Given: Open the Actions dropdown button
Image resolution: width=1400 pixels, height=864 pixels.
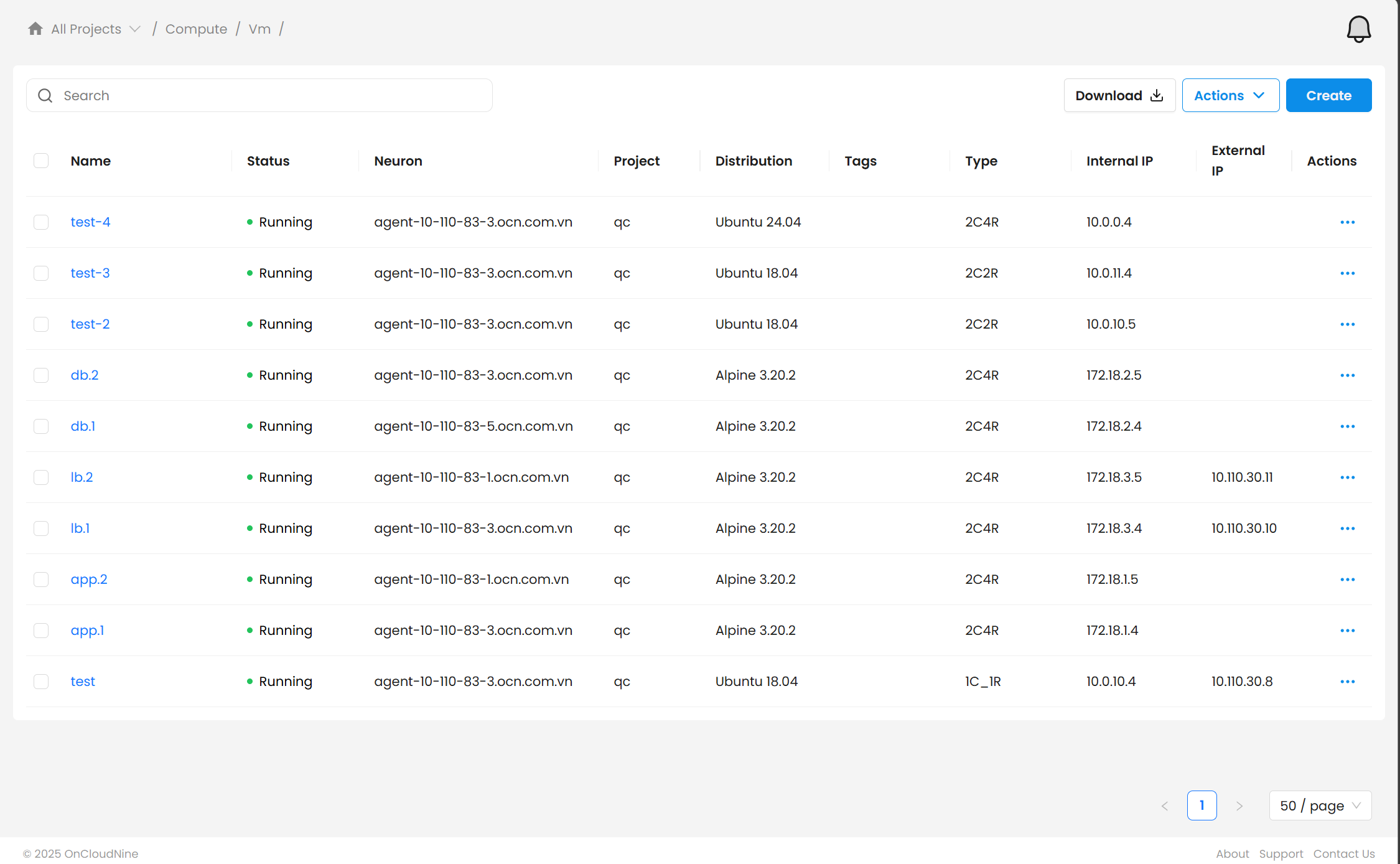Looking at the screenshot, I should click(1230, 95).
